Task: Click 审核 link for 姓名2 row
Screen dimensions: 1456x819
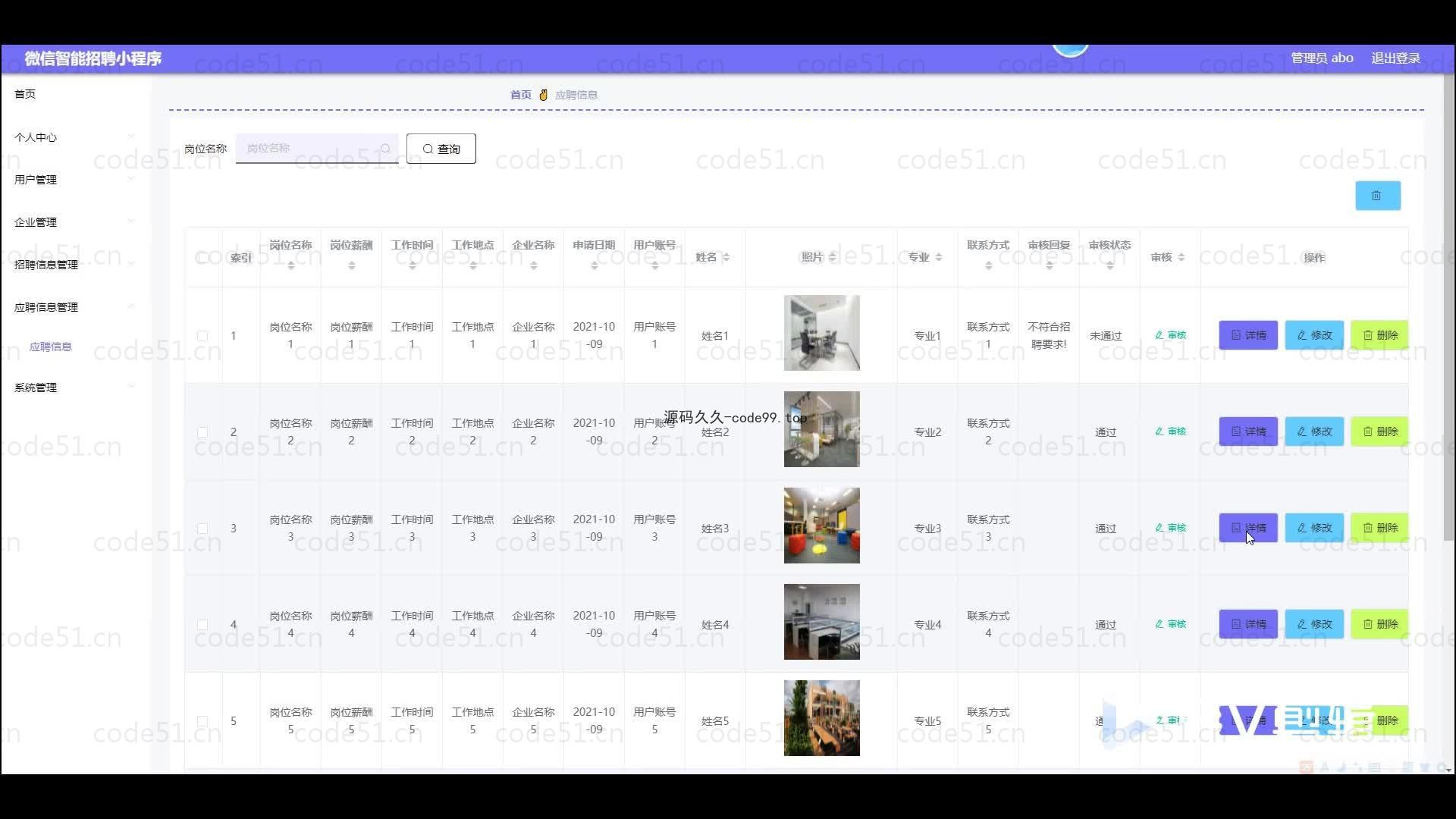Action: pos(1170,431)
